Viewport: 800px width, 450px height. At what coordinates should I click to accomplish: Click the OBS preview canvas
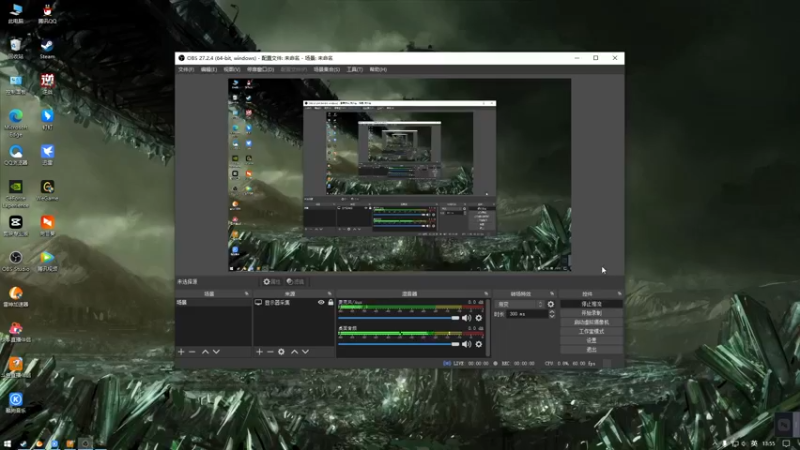399,174
